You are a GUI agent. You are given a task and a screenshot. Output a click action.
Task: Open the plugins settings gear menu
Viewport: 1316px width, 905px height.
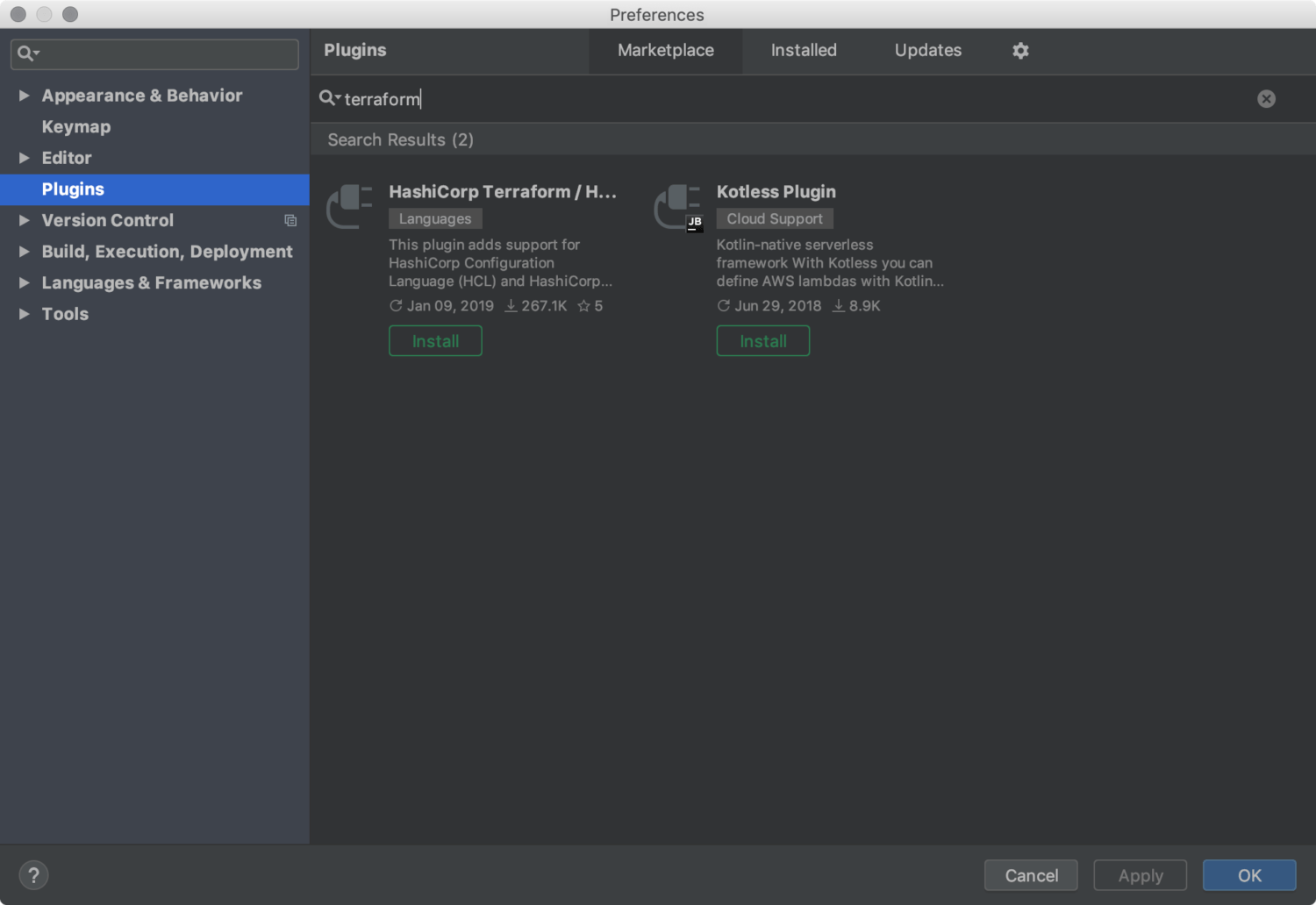pos(1020,51)
